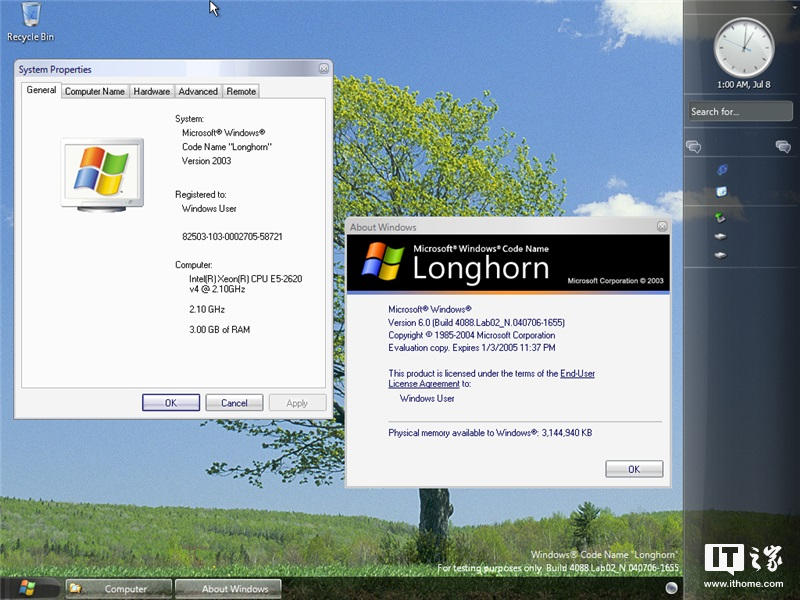Click Cancel in System Properties
The image size is (800, 600).
click(x=234, y=403)
